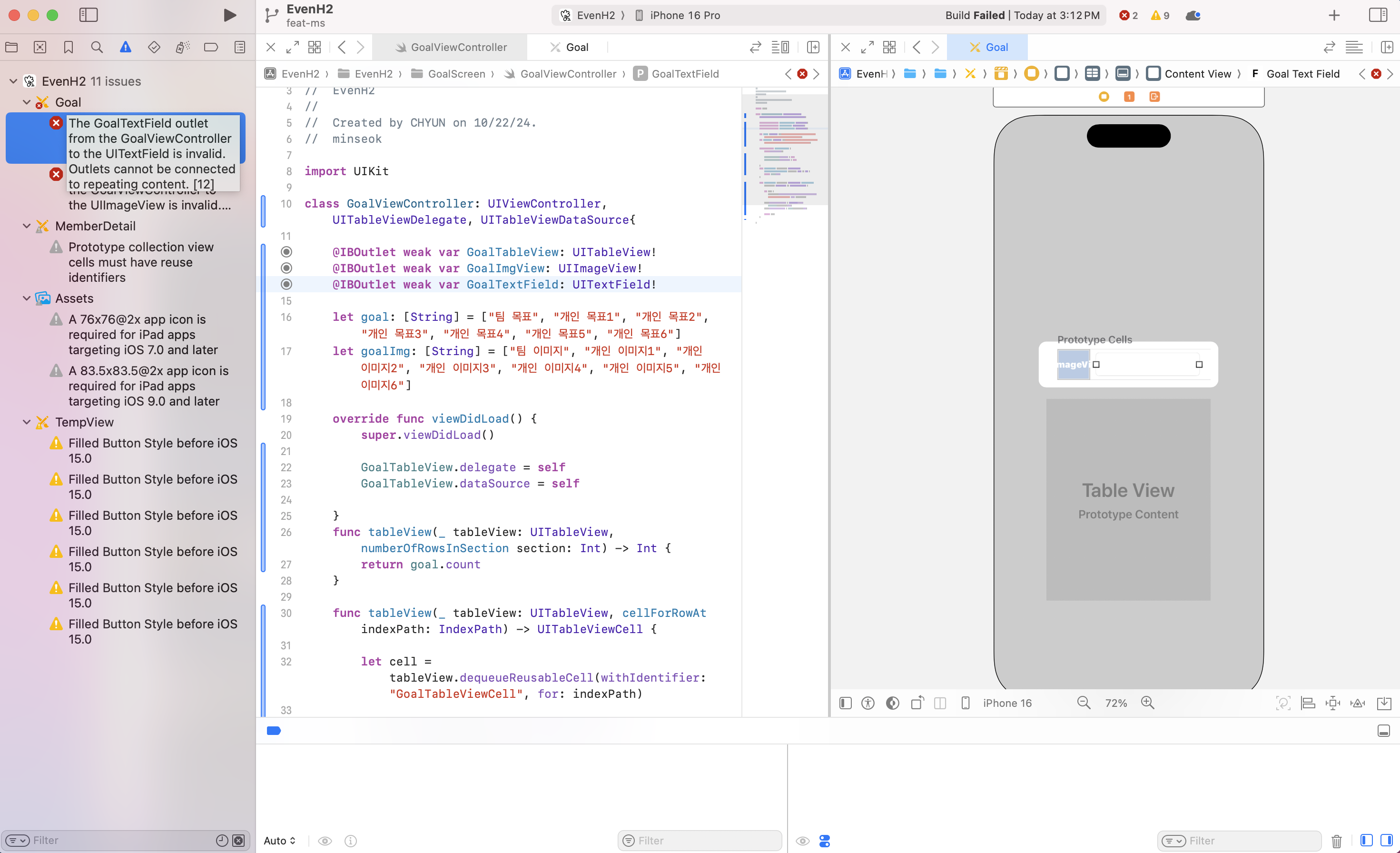Open the Auto variables scope dropdown
The width and height of the screenshot is (1400, 853).
[279, 841]
